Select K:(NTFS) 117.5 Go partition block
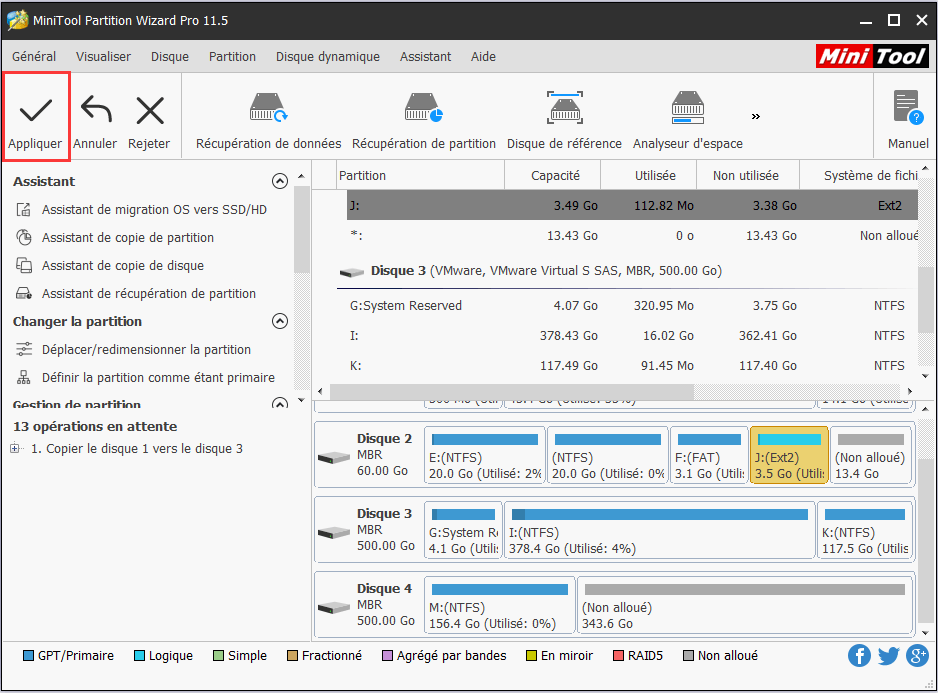 pyautogui.click(x=865, y=530)
